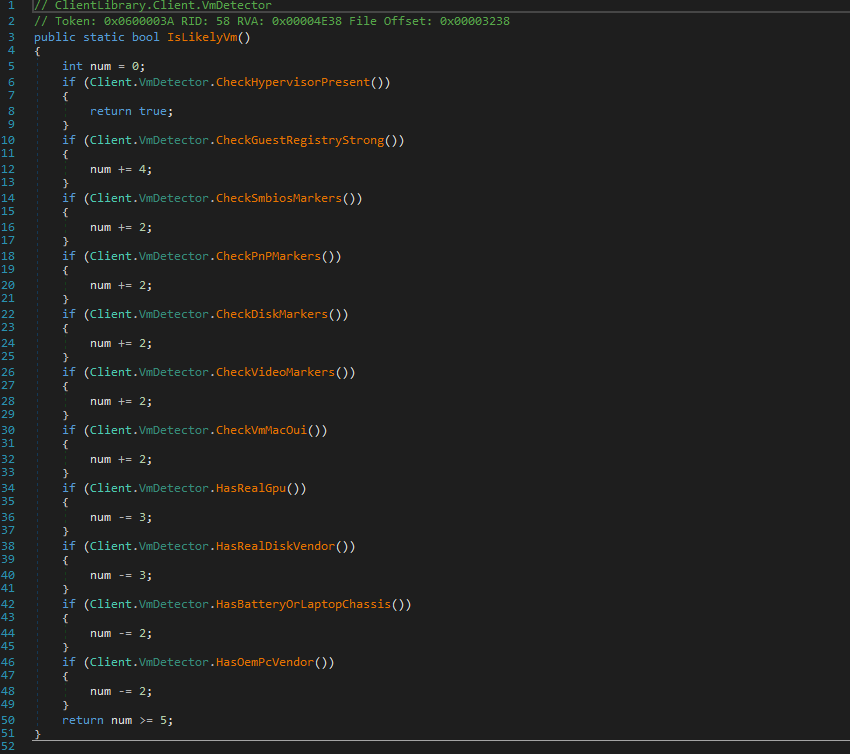Open the HasBatteryOrLaptopChassis method reference
This screenshot has height=754, width=850.
click(303, 604)
